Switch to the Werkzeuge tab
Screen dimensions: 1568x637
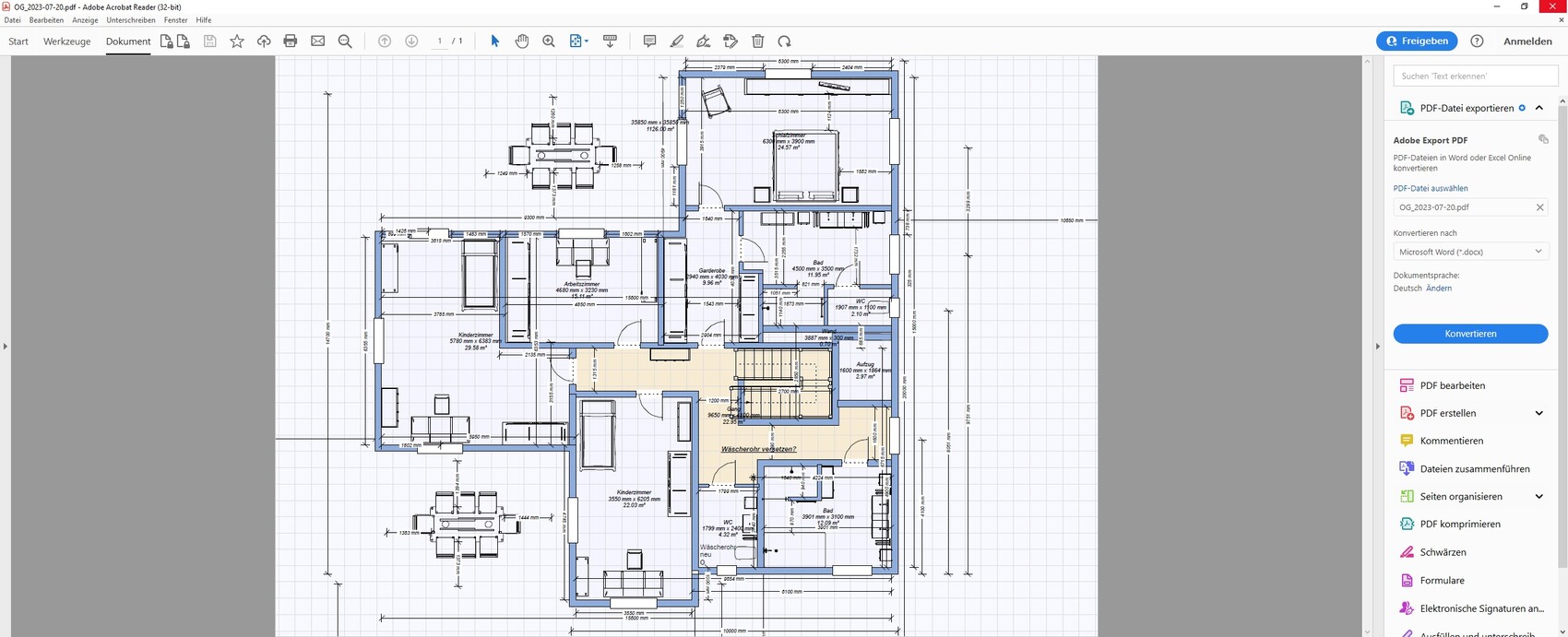[66, 41]
